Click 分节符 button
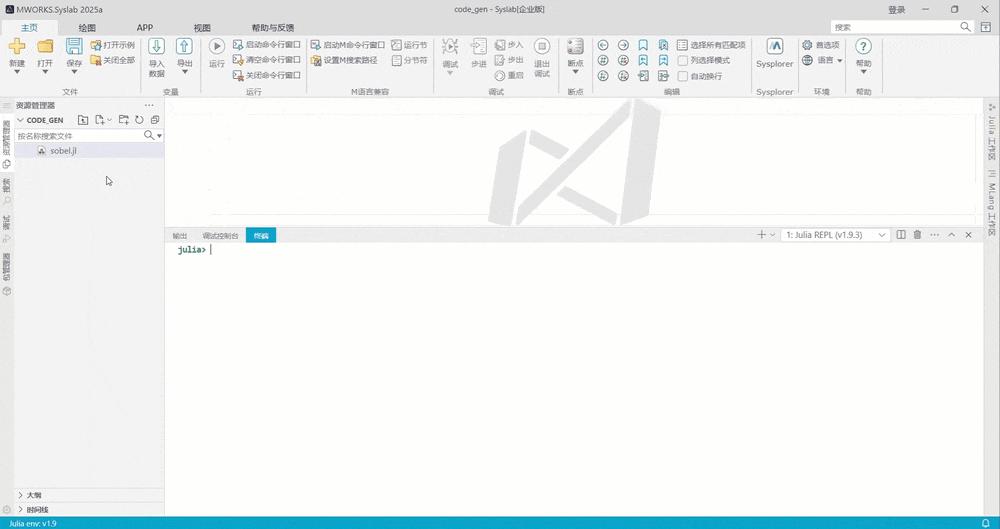This screenshot has width=1000, height=529. (x=409, y=60)
